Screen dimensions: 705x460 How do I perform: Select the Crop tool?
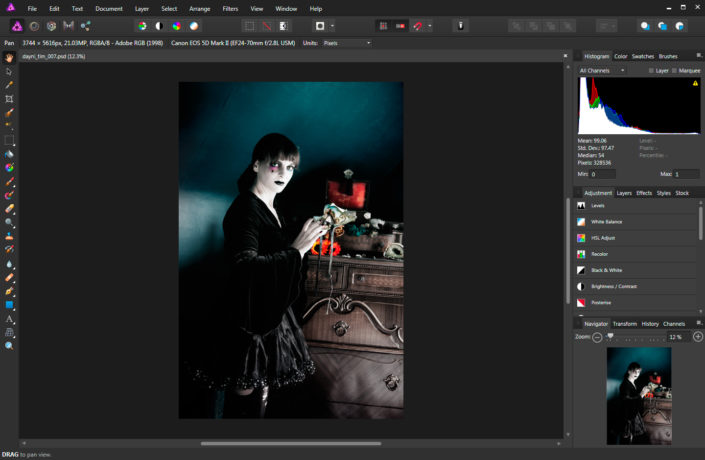(x=9, y=99)
